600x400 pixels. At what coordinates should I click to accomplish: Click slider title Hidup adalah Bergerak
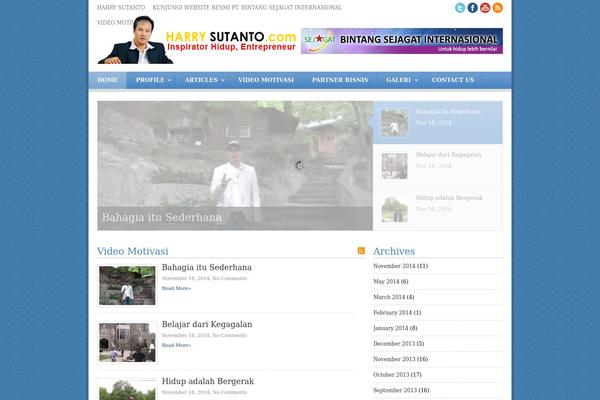pos(449,198)
